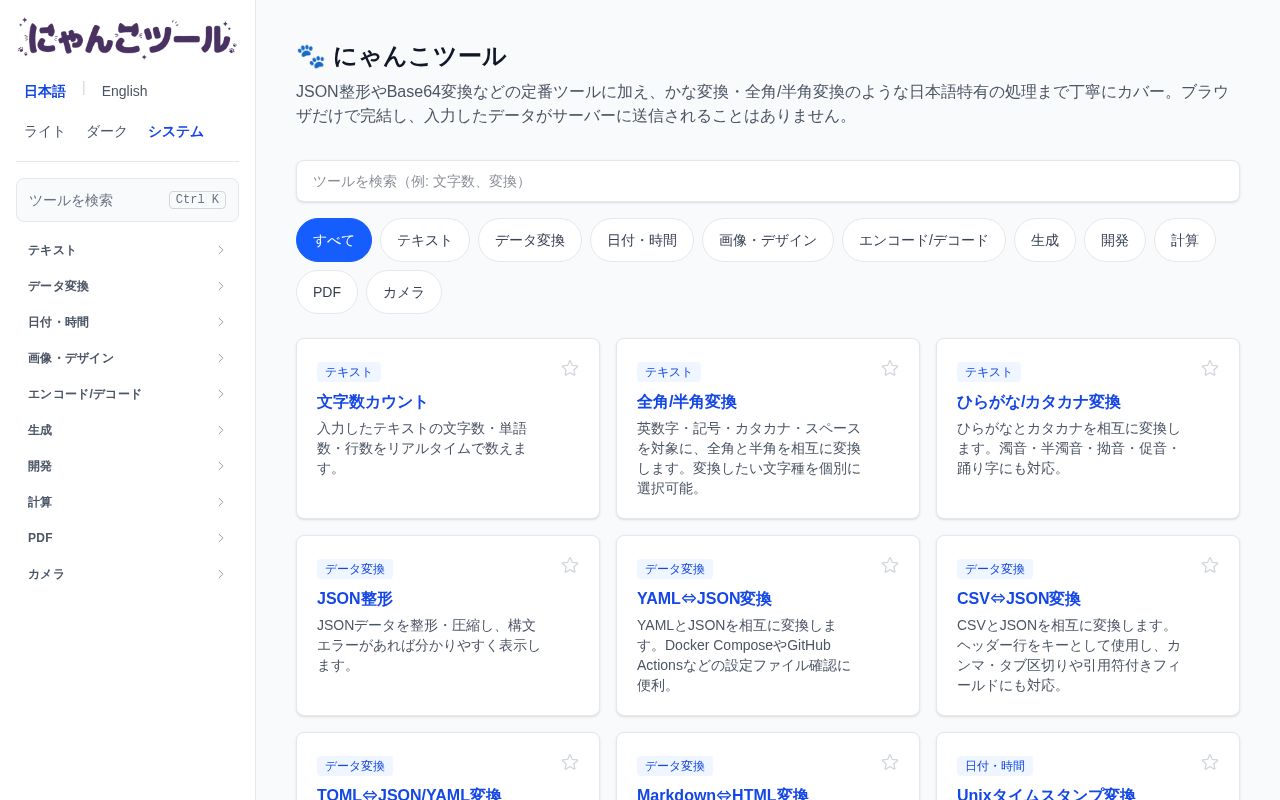Expand the 生成 sidebar category
The width and height of the screenshot is (1280, 800).
pos(127,430)
